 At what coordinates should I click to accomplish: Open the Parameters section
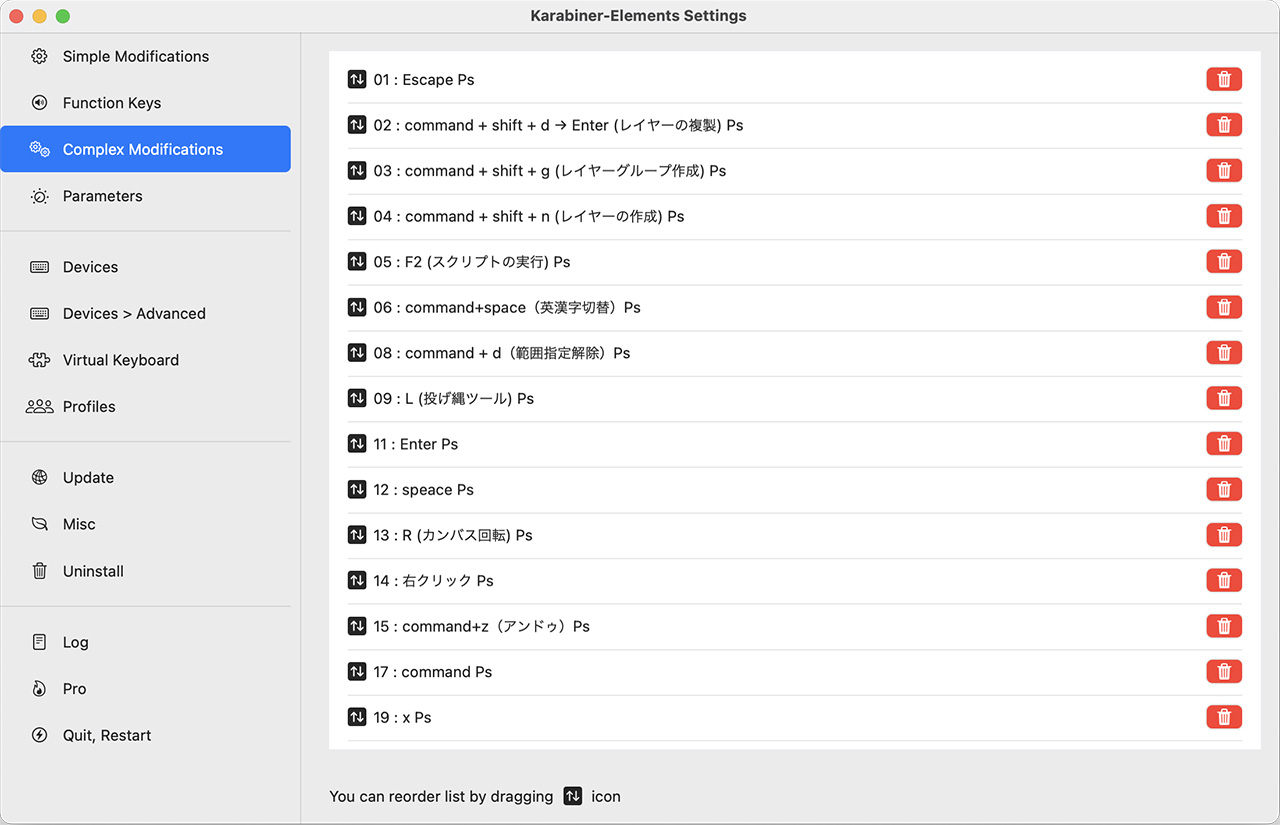tap(145, 196)
